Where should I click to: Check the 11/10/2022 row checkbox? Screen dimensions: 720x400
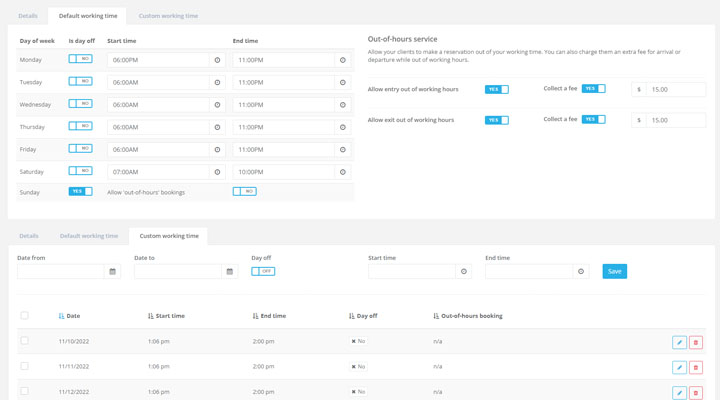(24, 341)
